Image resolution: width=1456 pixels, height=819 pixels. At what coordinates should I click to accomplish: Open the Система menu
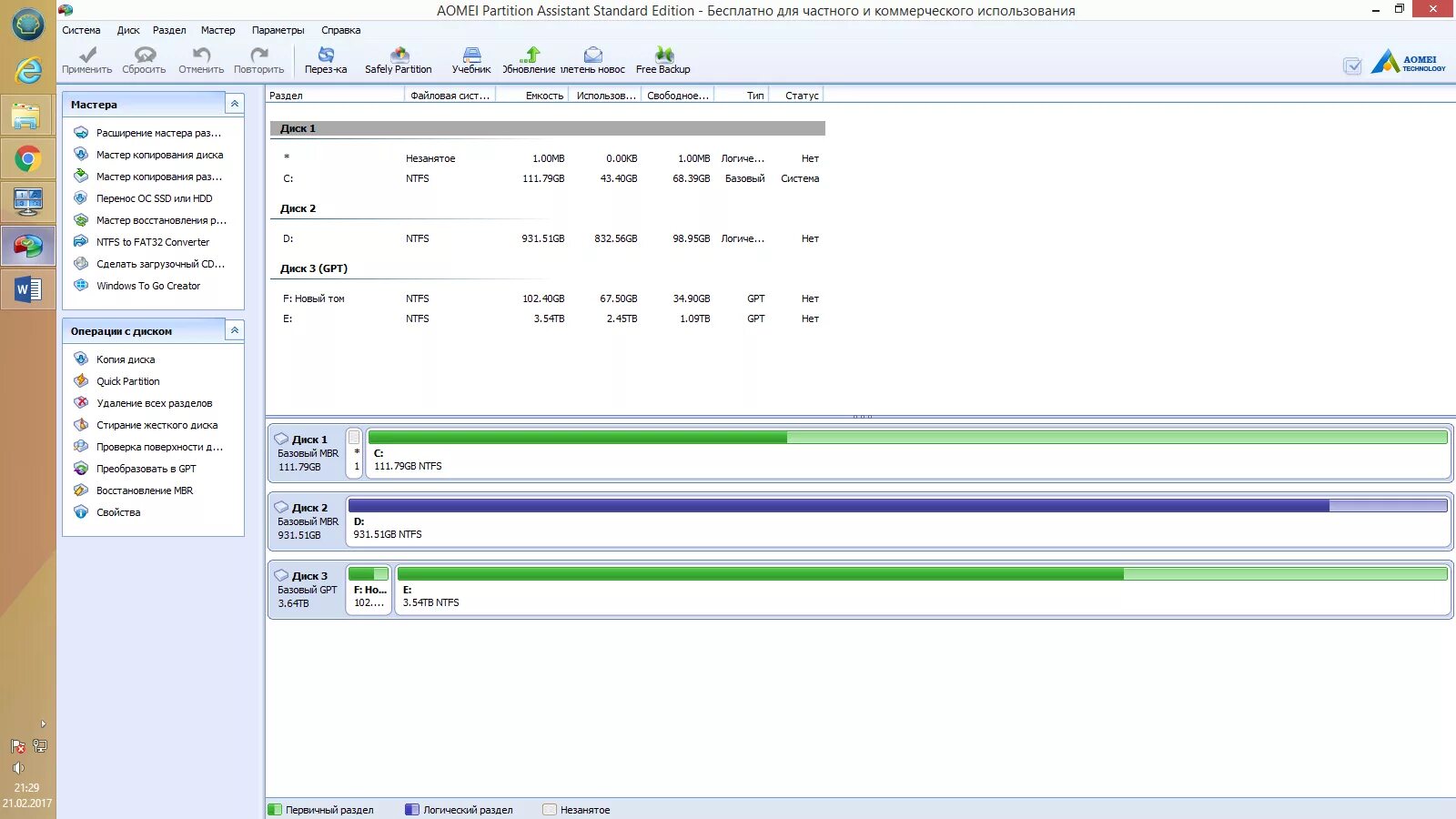click(x=81, y=30)
